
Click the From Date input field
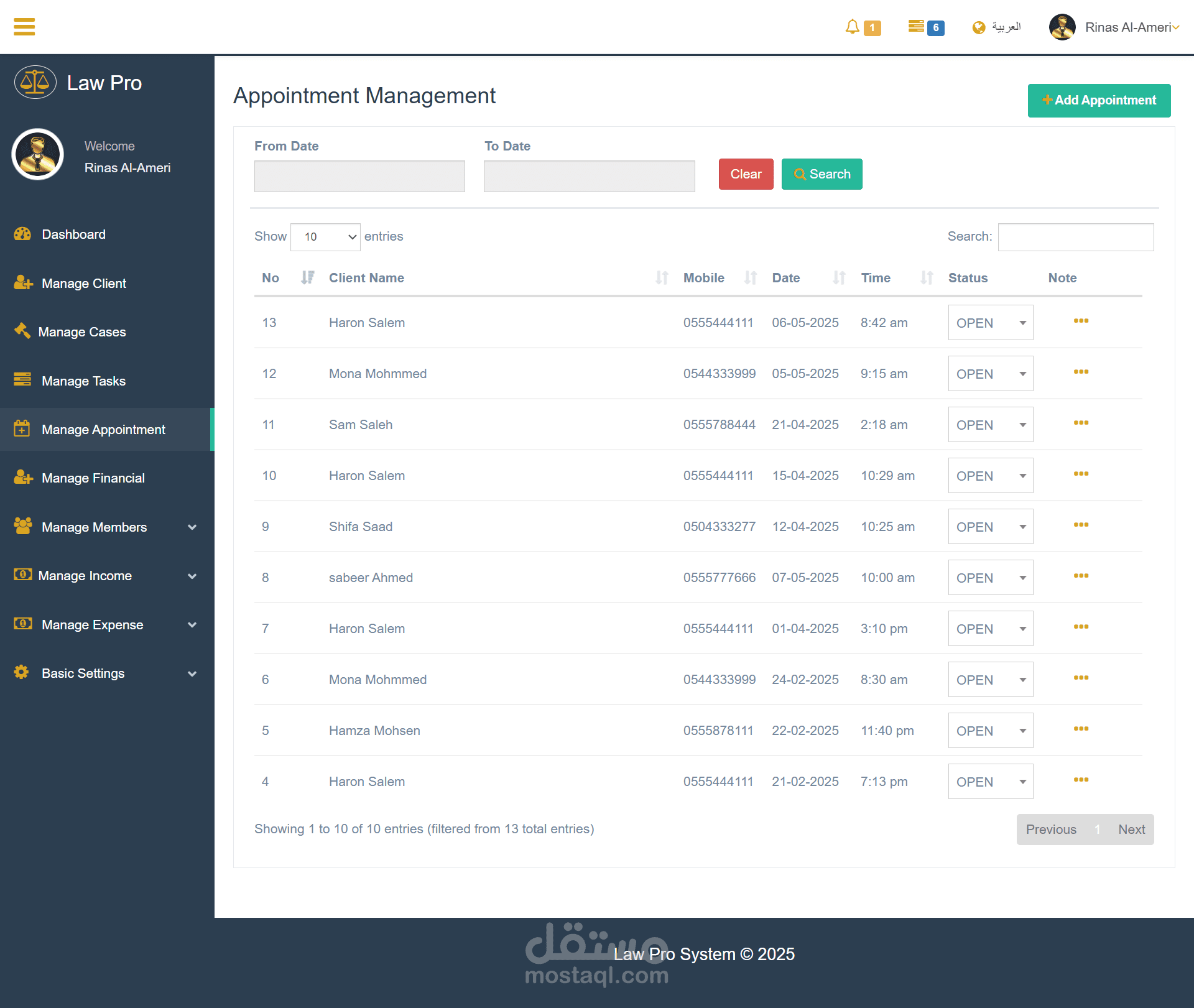[x=359, y=177]
